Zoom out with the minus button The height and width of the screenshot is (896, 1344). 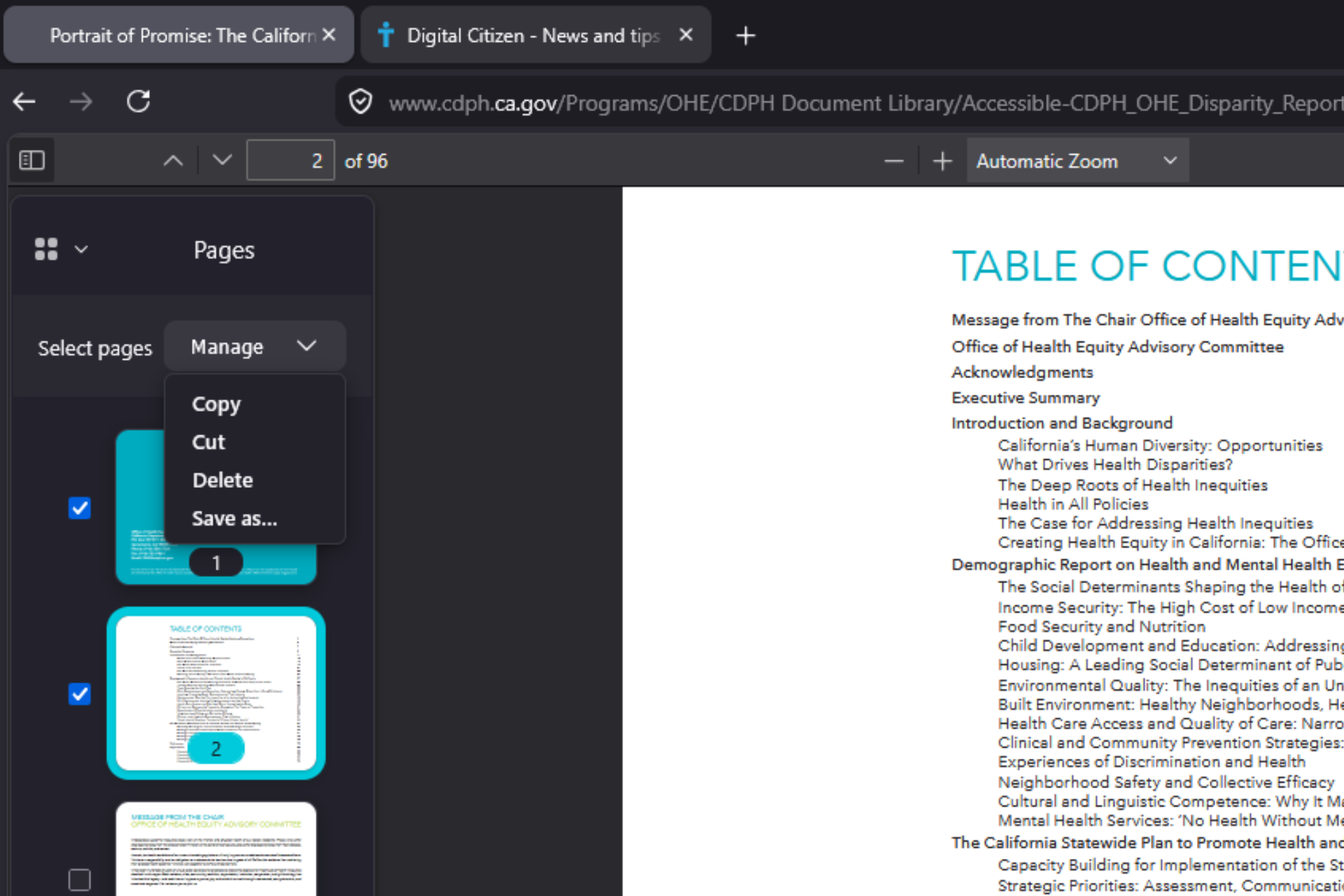pos(894,161)
